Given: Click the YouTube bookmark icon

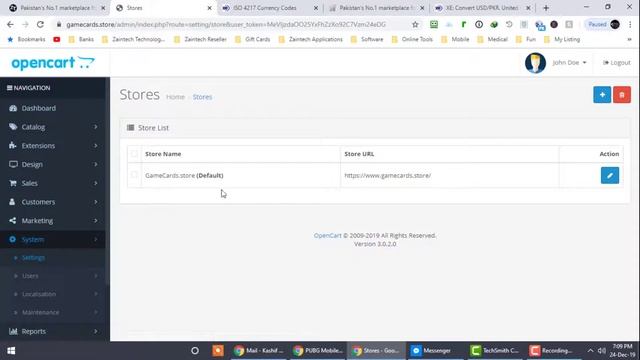Looking at the screenshot, I should [x=57, y=40].
